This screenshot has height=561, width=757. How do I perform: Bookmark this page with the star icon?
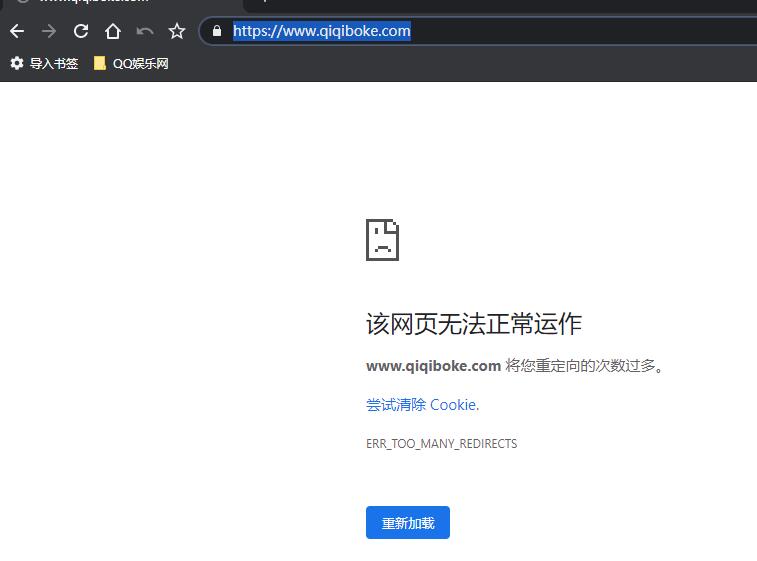[x=177, y=31]
